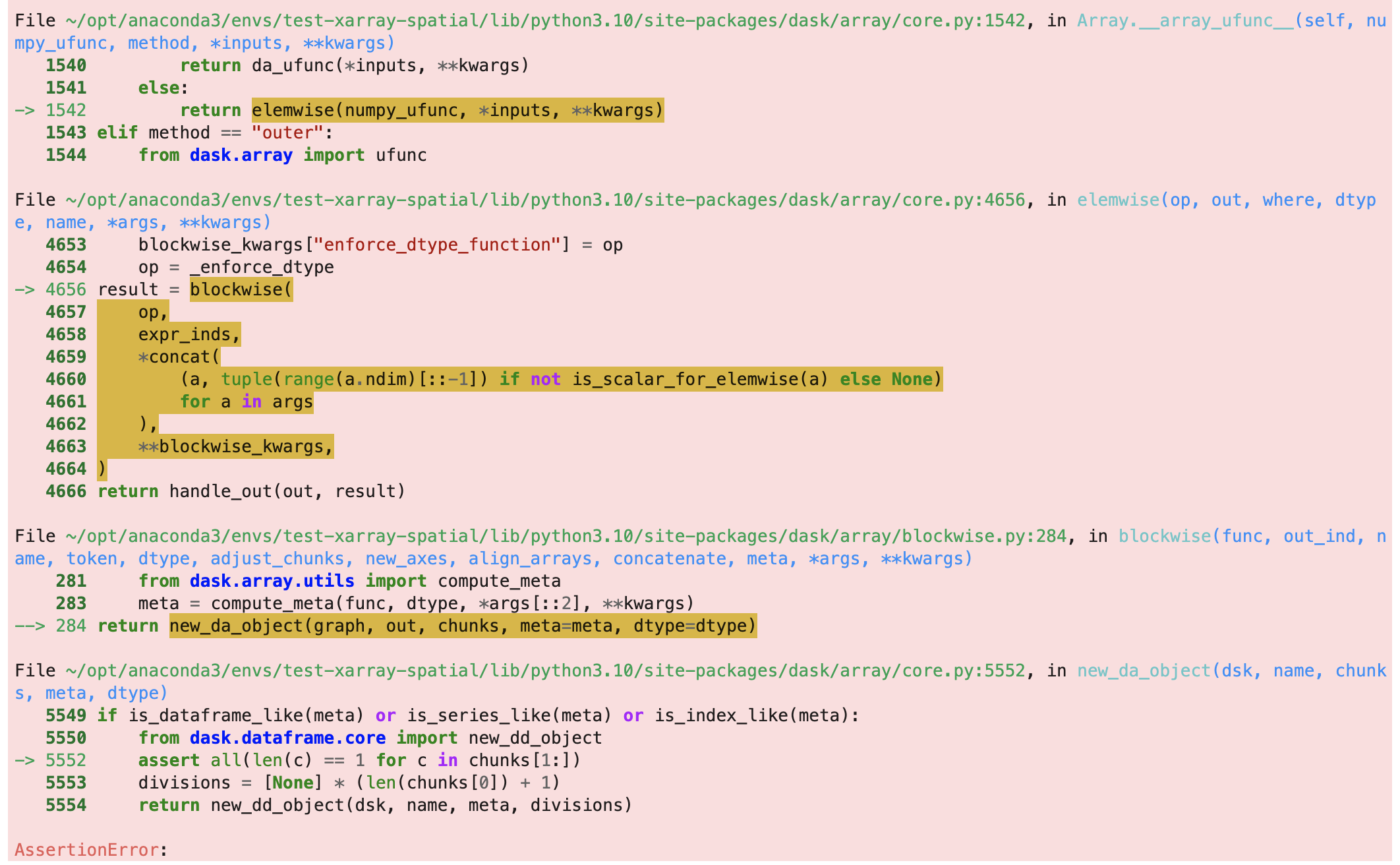Screen dimensions: 1400x865
Task: Click the arrow marker beside line 284
Action: click(29, 626)
